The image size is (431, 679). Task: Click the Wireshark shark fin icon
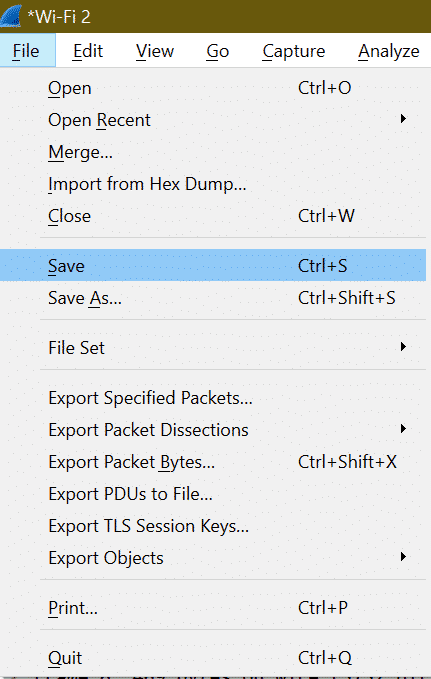point(10,16)
